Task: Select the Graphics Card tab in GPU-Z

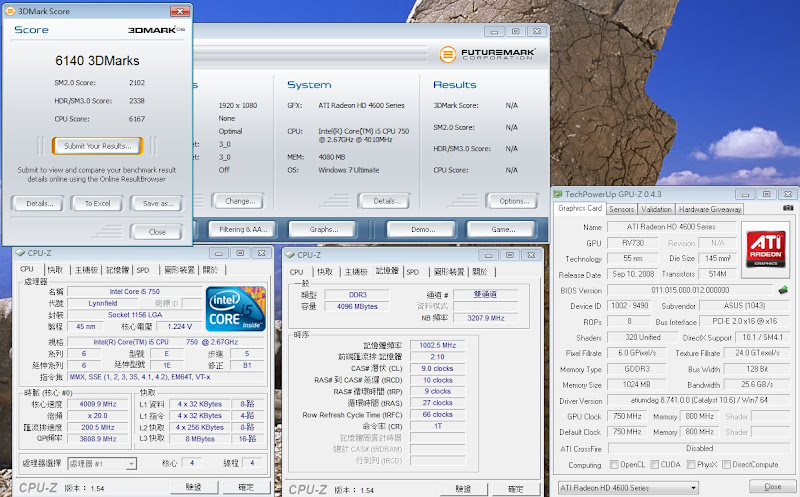Action: pyautogui.click(x=580, y=208)
